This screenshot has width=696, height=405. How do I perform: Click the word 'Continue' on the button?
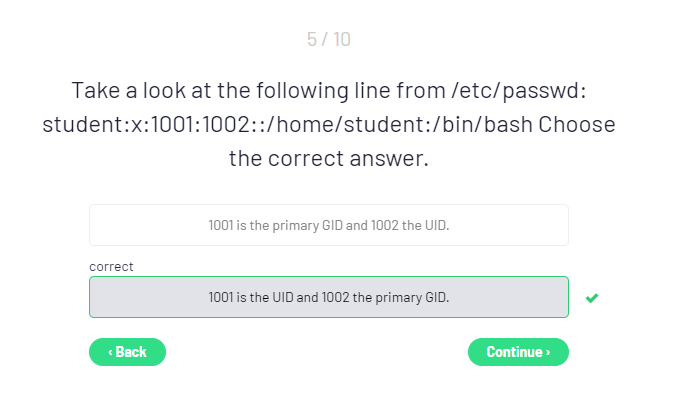click(x=514, y=352)
